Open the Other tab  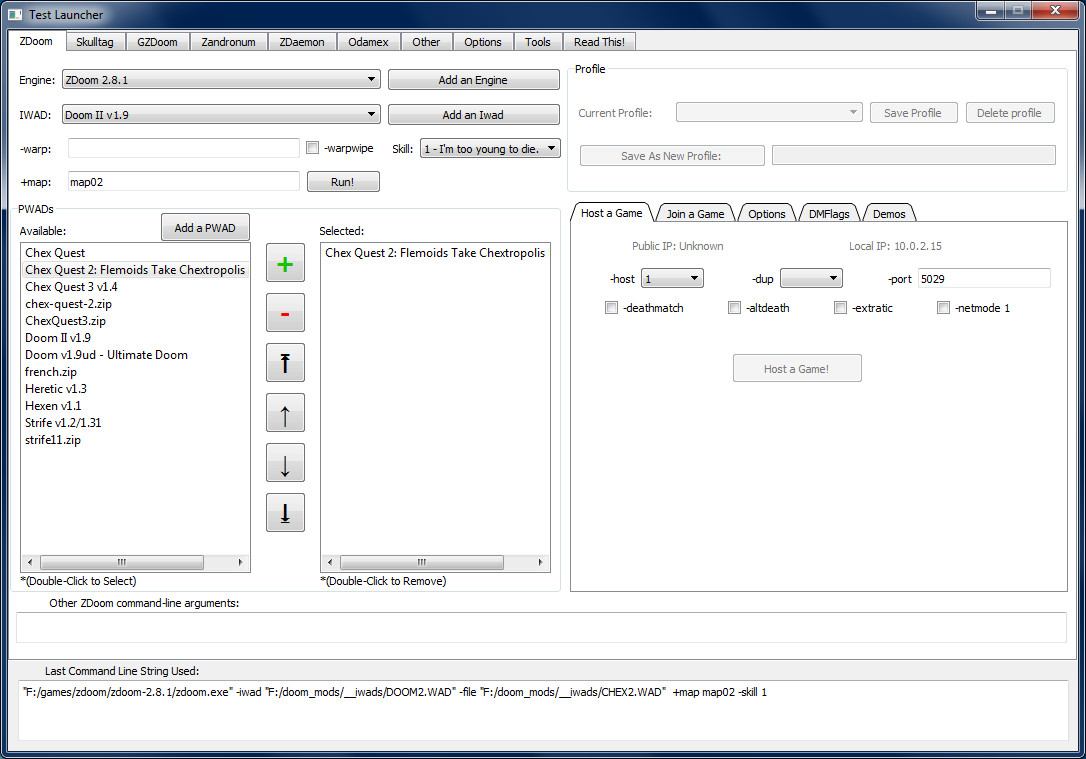click(426, 42)
